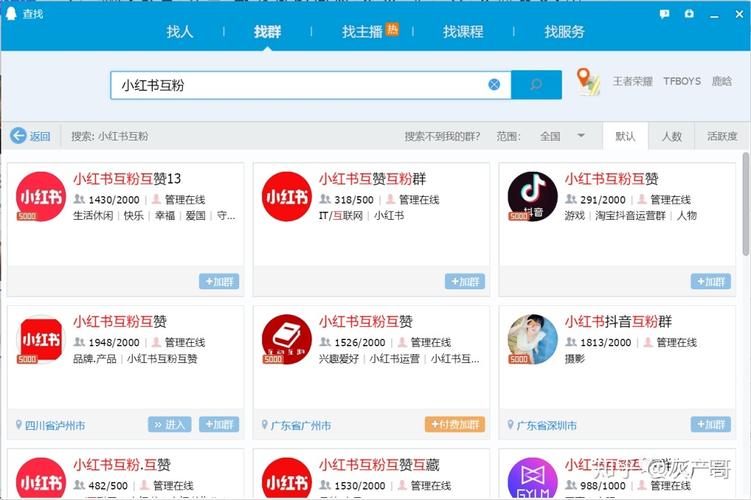Join group 小红书互粉互赞13 with 加群
751x500 pixels.
pos(219,282)
